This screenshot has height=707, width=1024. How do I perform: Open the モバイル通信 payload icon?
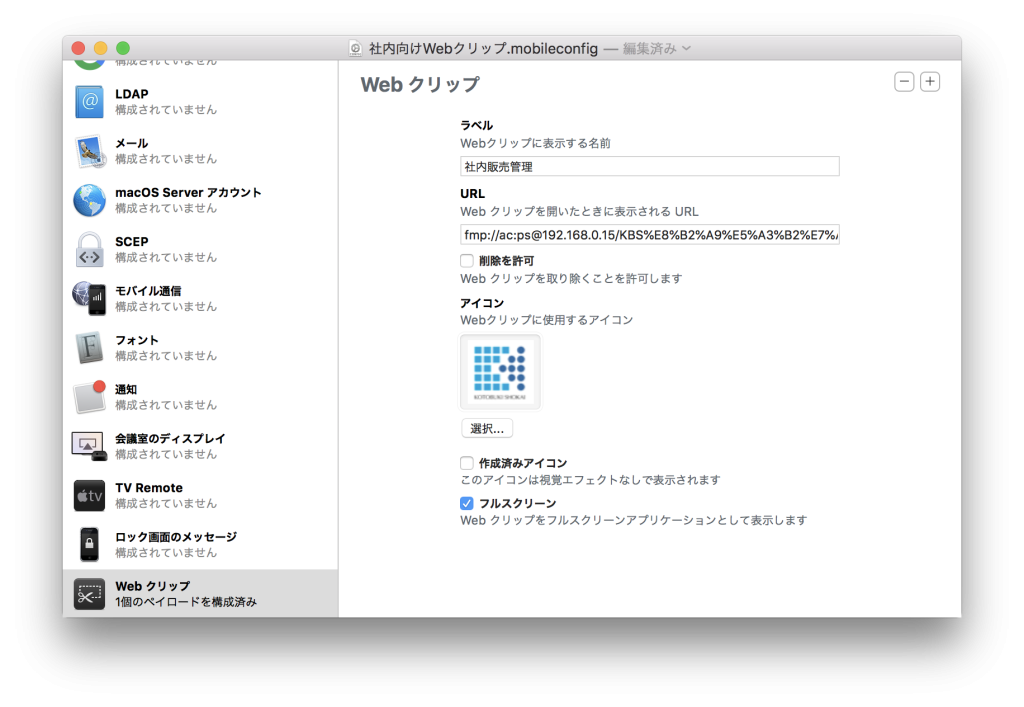pyautogui.click(x=89, y=298)
